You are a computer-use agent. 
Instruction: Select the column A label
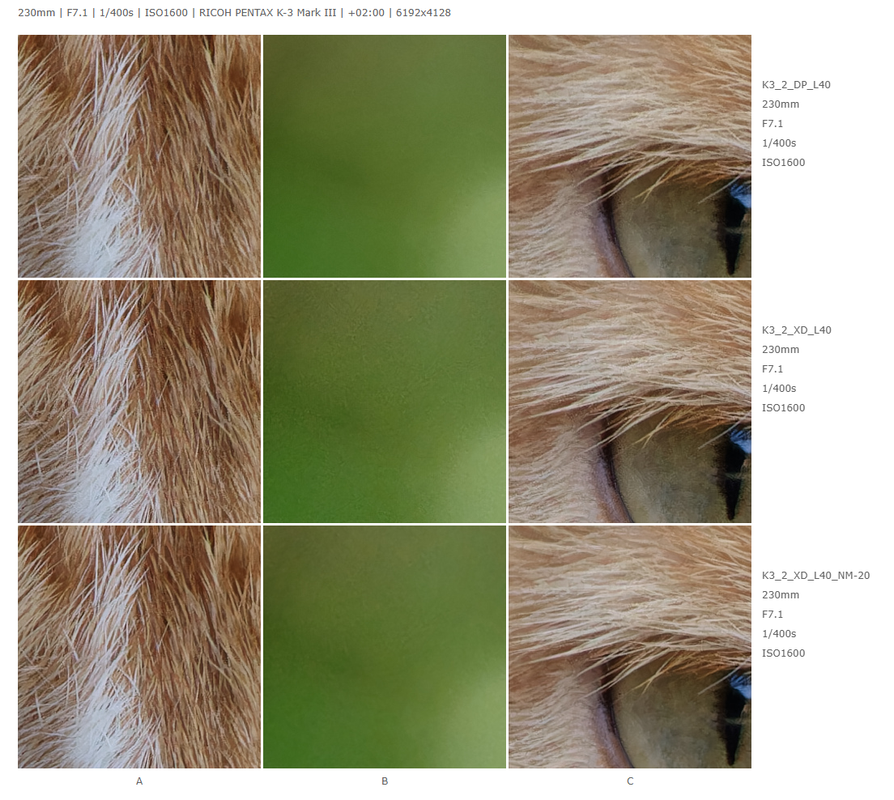coord(139,781)
